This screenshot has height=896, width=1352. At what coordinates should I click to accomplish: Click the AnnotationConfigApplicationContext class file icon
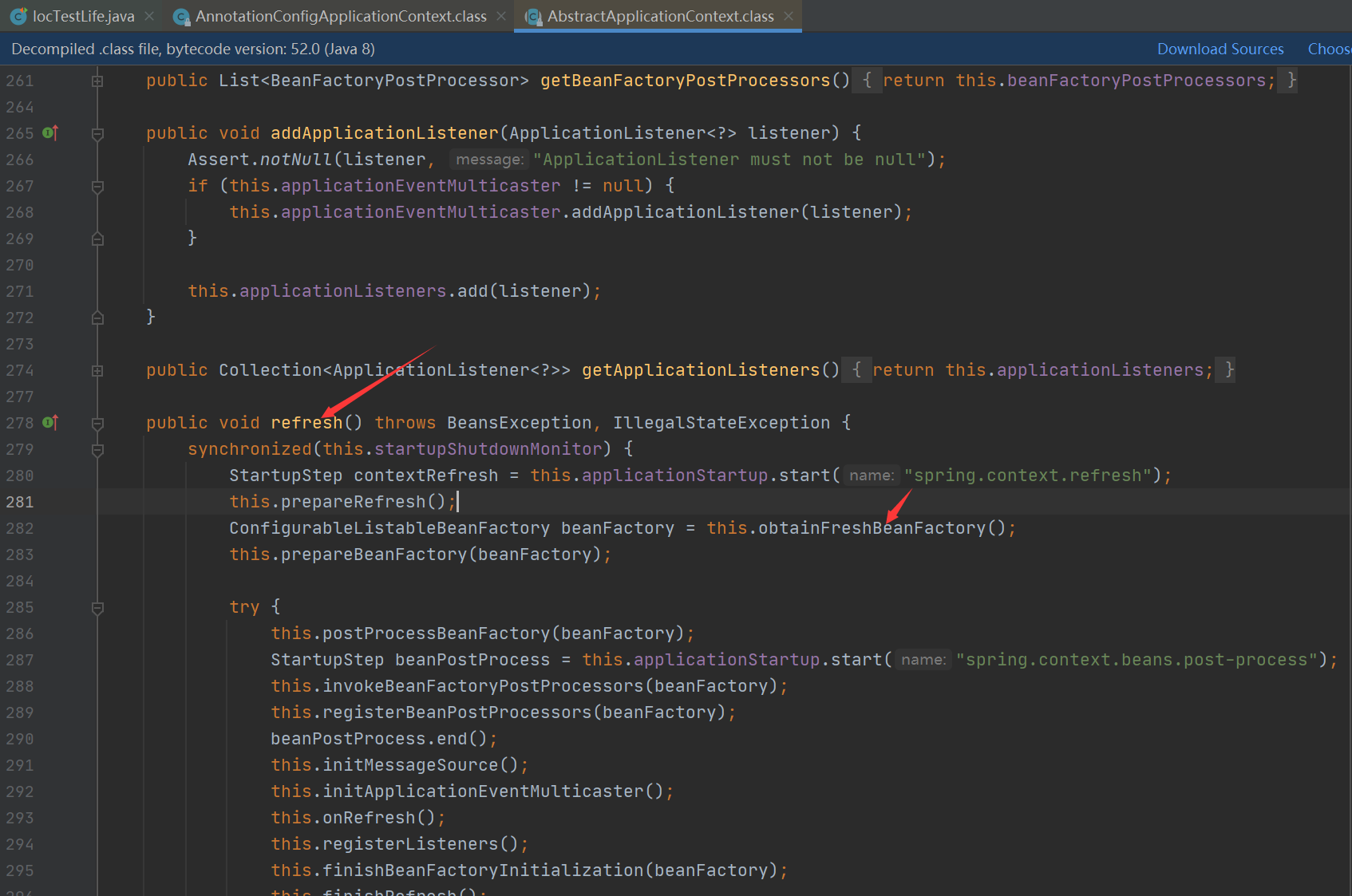181,16
